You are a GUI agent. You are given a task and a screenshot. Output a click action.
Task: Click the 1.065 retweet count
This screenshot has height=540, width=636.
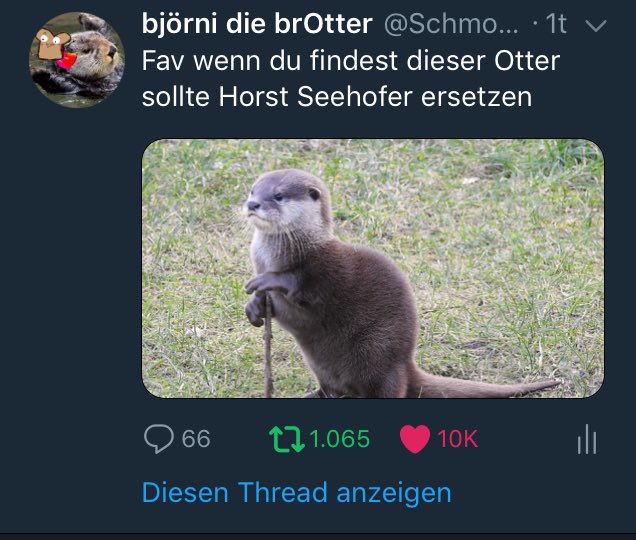[x=340, y=439]
